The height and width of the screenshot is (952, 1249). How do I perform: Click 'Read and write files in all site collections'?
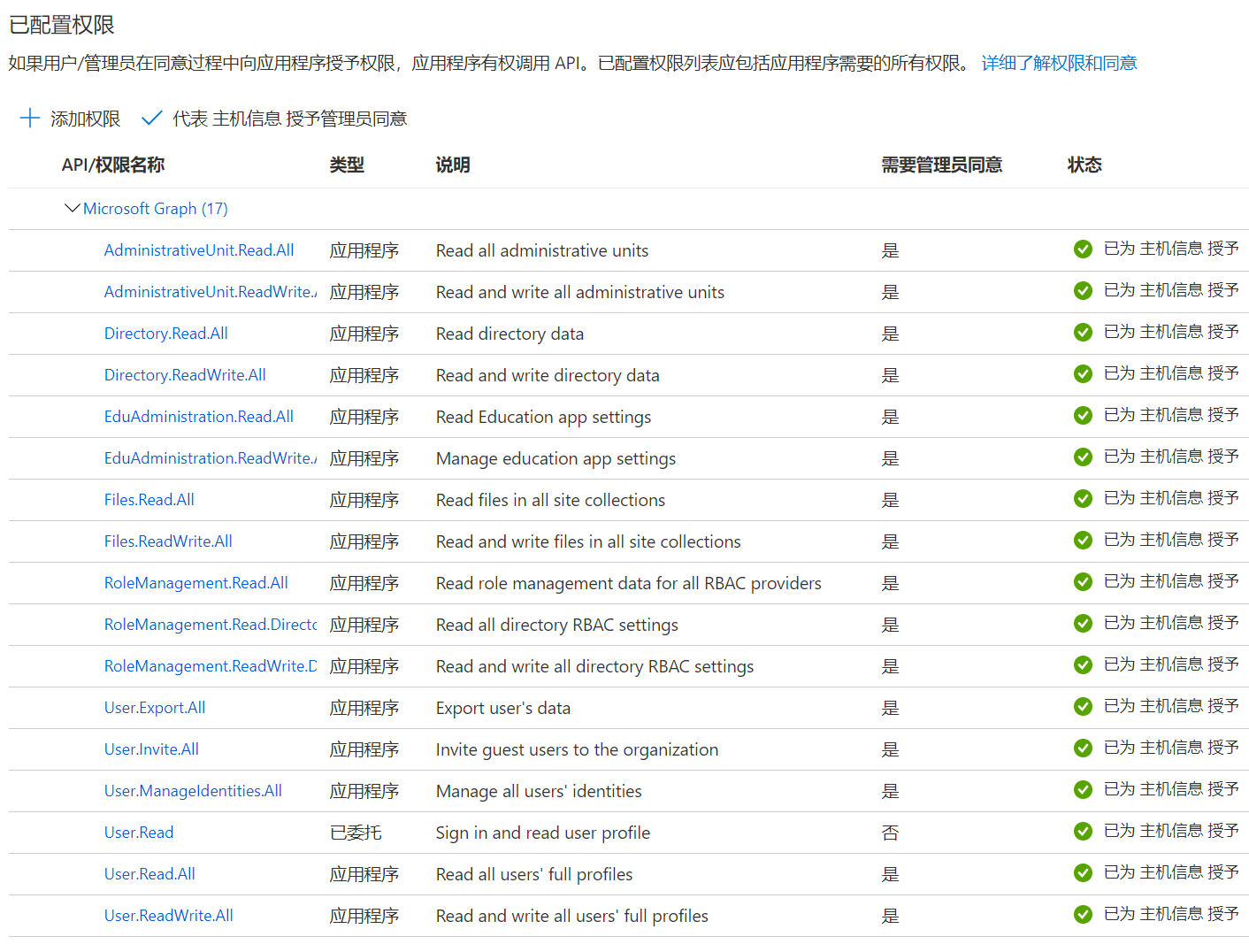pyautogui.click(x=588, y=541)
